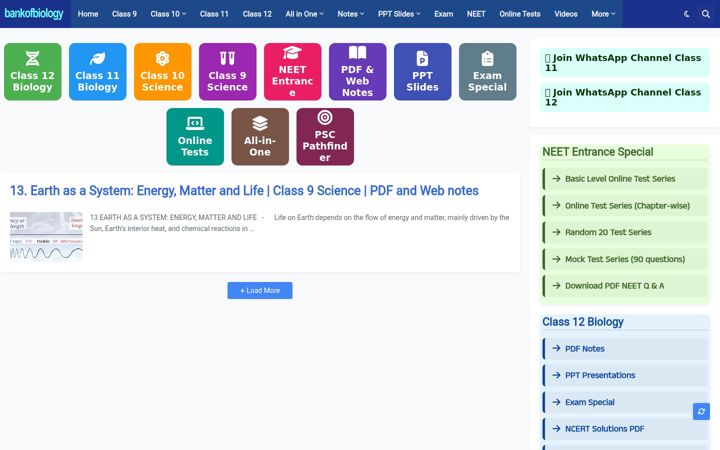The image size is (720, 450).
Task: Click the NEET Entrance Special heading
Action: [x=597, y=152]
